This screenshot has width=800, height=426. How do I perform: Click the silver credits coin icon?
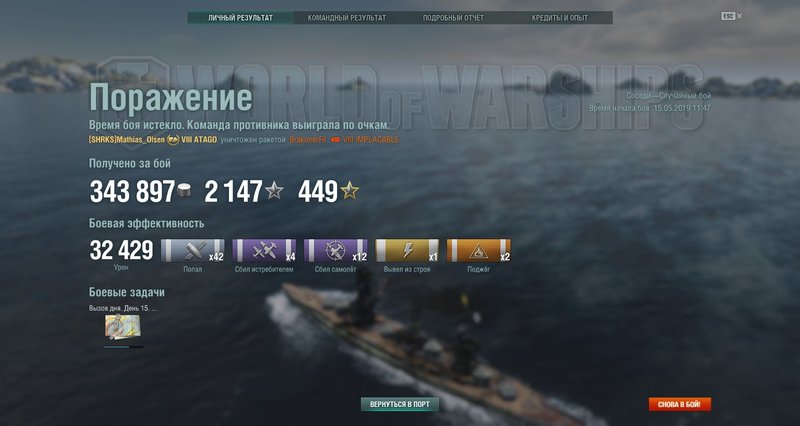pos(185,192)
